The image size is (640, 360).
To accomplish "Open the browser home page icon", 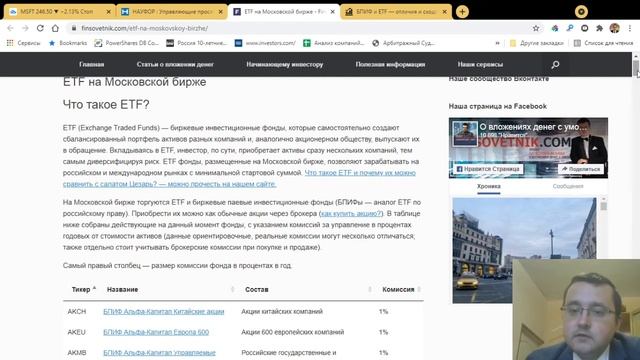I will (x=55, y=28).
